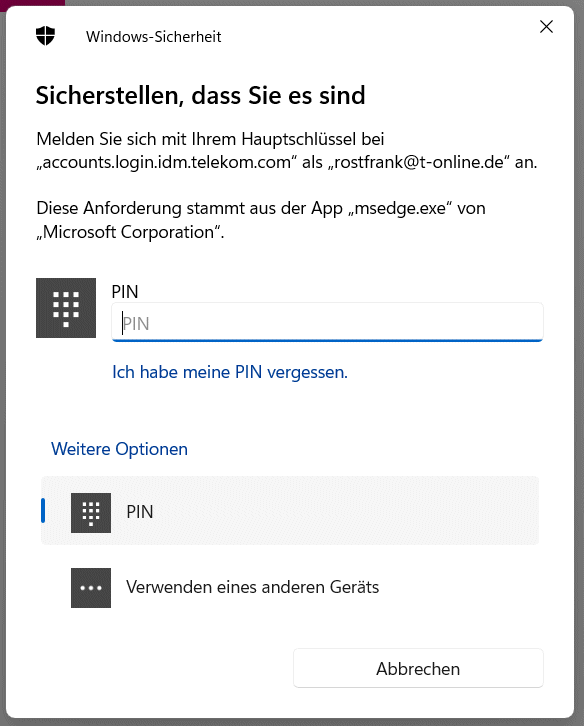This screenshot has width=584, height=726.
Task: Click the 'rostfrank@t-online.de' account text
Action: 419,162
